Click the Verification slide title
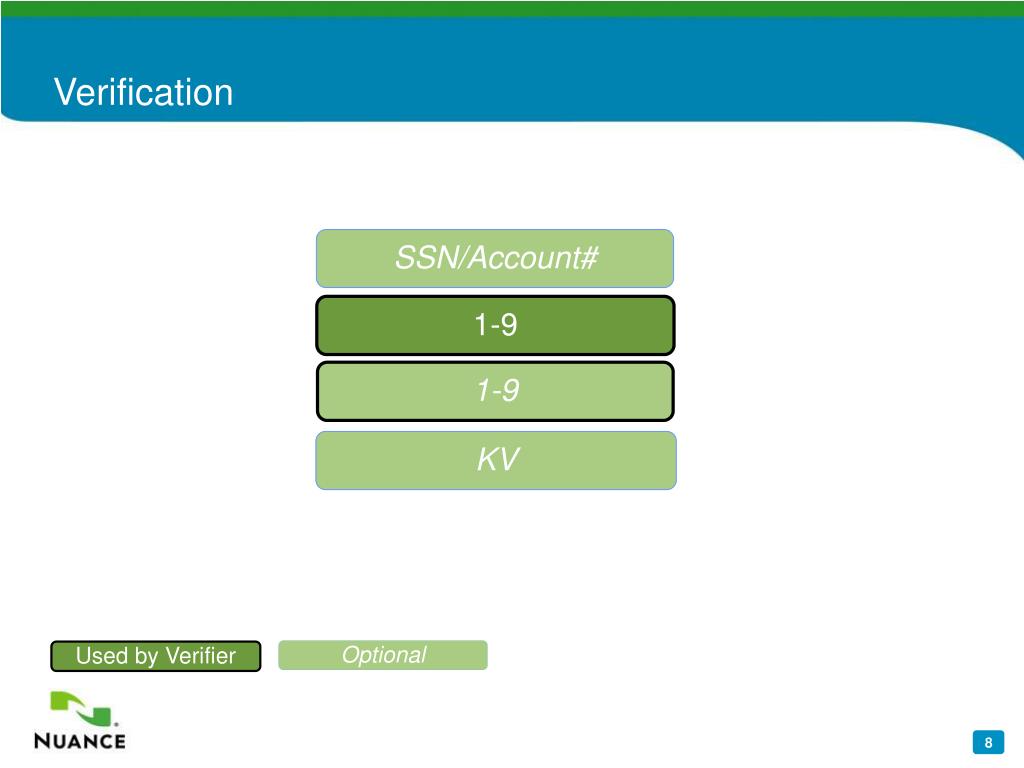 point(144,92)
